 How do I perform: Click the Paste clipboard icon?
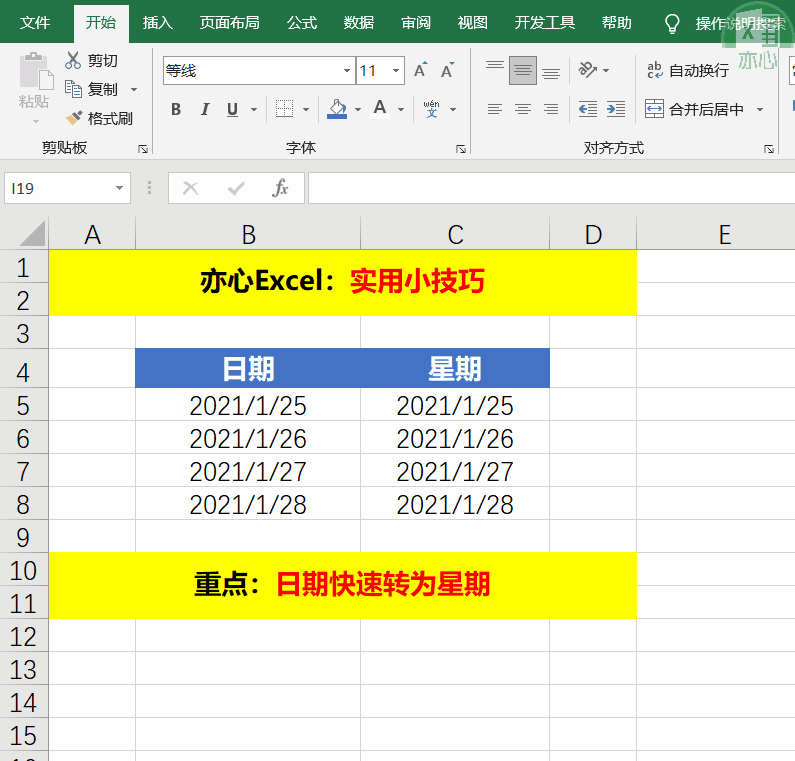click(x=35, y=71)
